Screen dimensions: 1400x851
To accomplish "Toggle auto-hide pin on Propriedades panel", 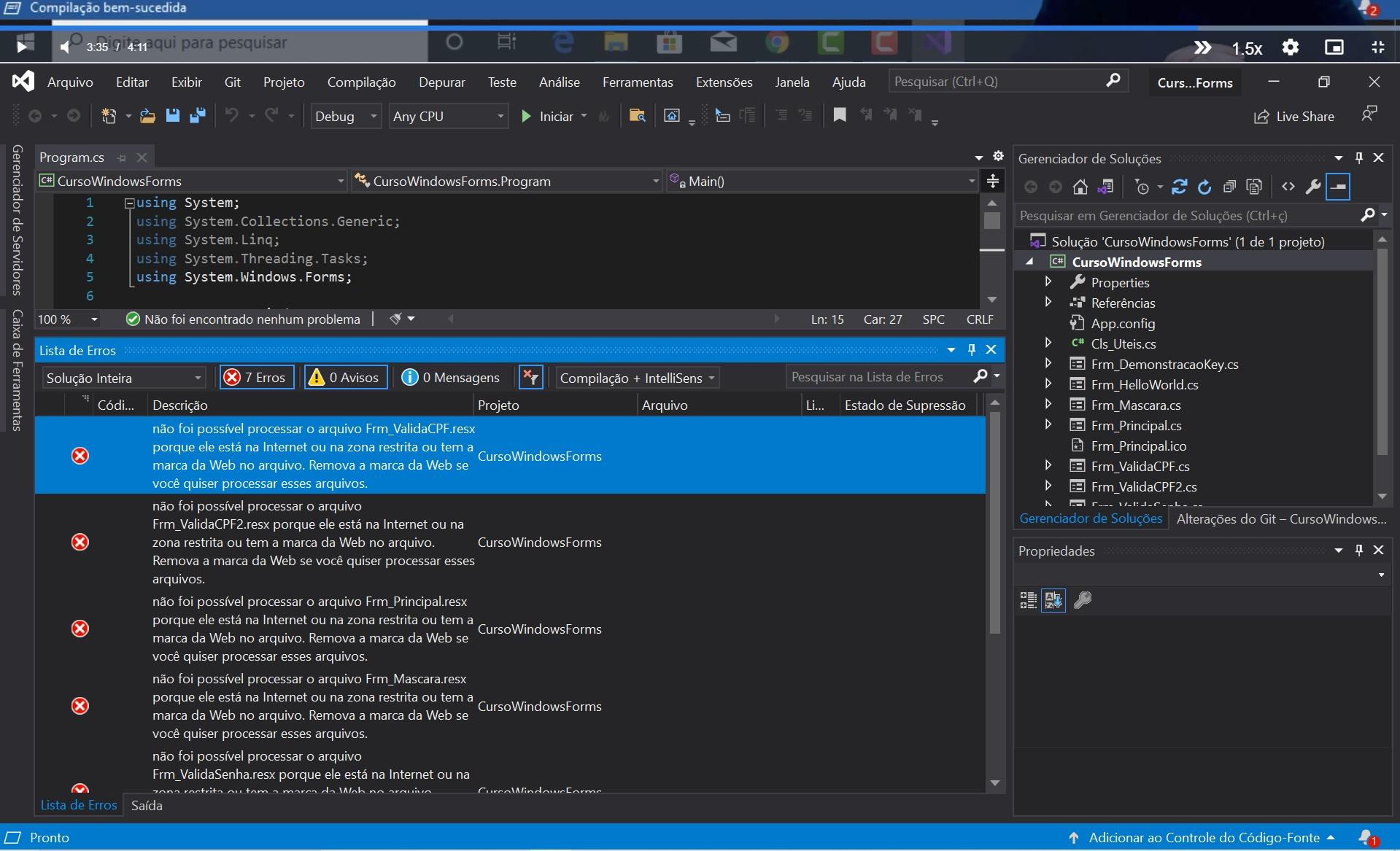I will (1358, 551).
